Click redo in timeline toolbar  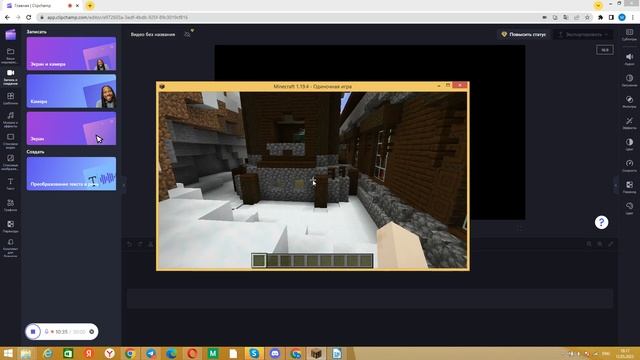click(x=140, y=244)
